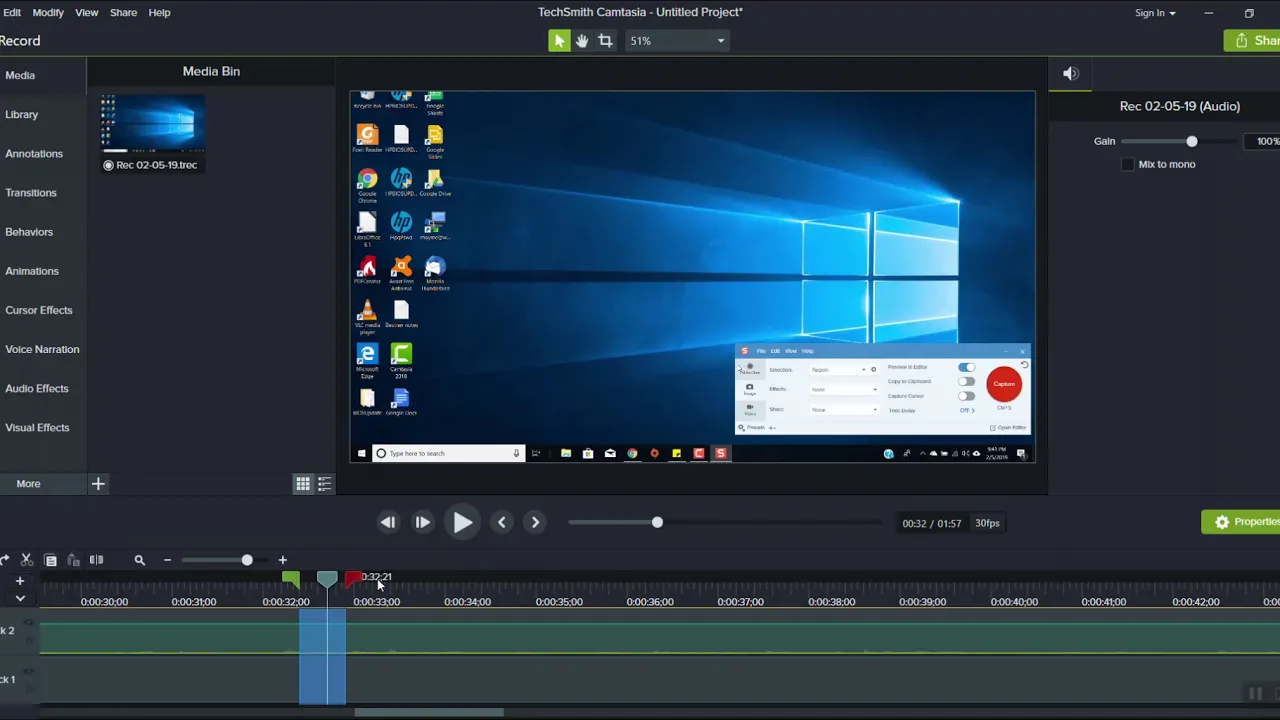The height and width of the screenshot is (720, 1280).
Task: Select the Media tab in the sidebar
Action: click(x=42, y=75)
